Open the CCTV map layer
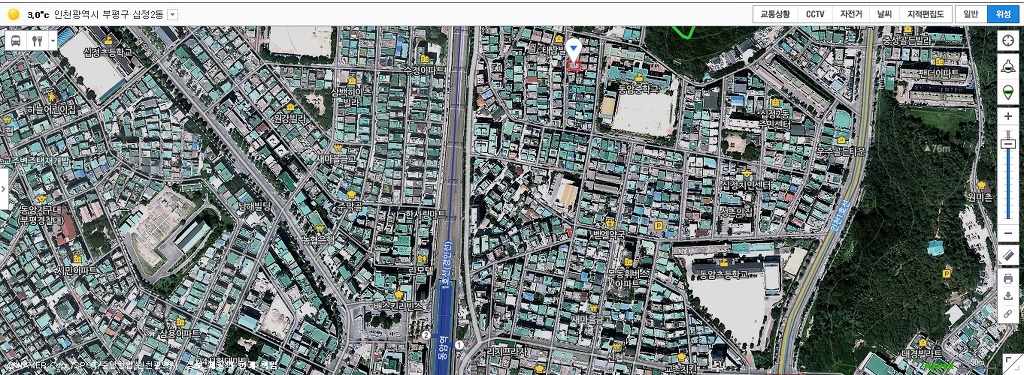 click(x=814, y=14)
